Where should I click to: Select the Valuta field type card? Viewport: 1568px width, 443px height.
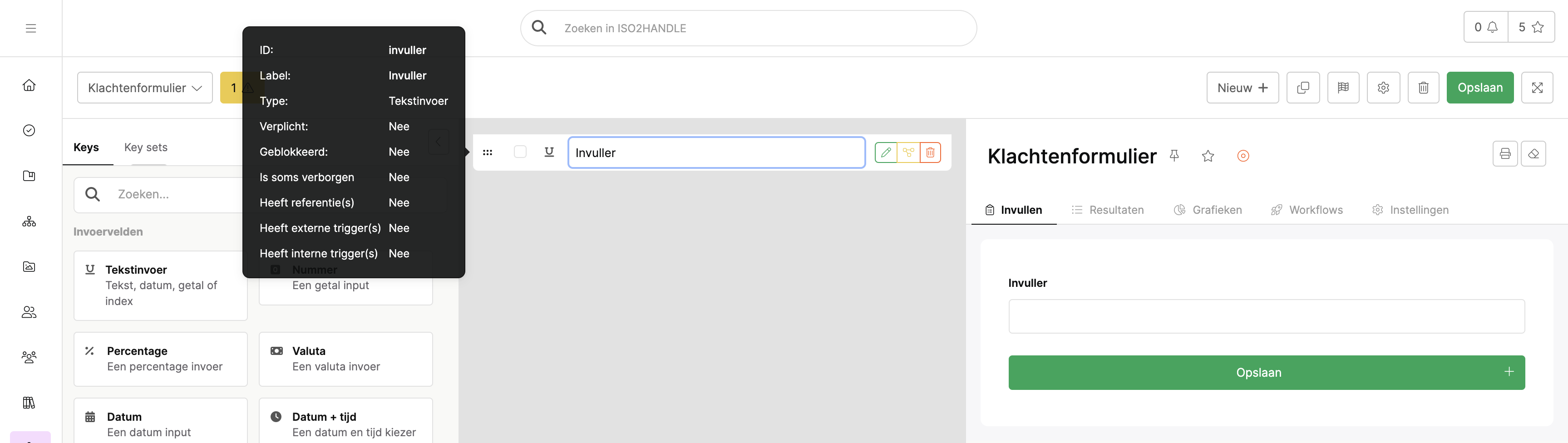click(346, 359)
